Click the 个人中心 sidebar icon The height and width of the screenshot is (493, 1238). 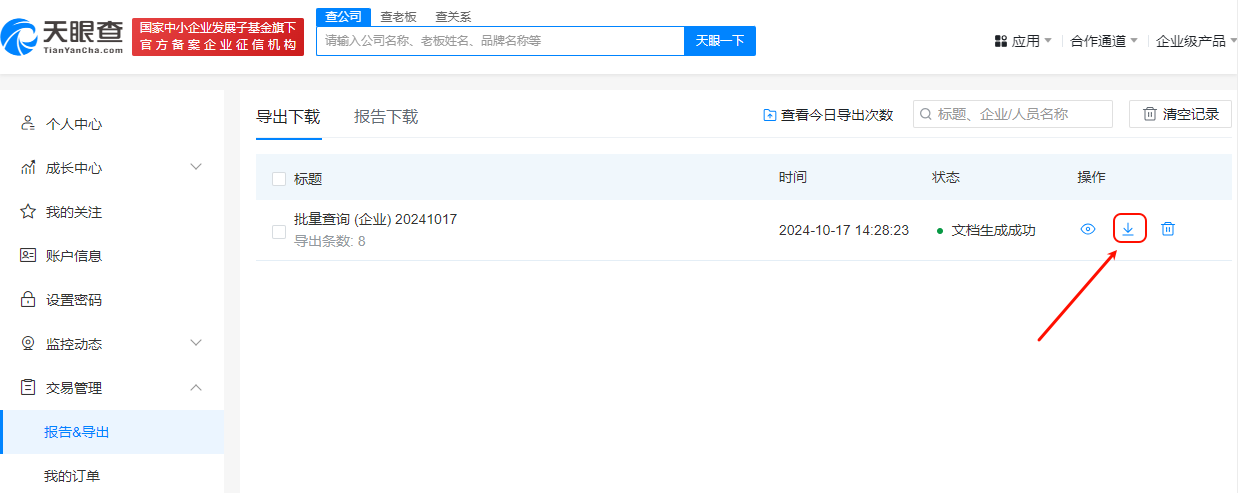point(28,124)
